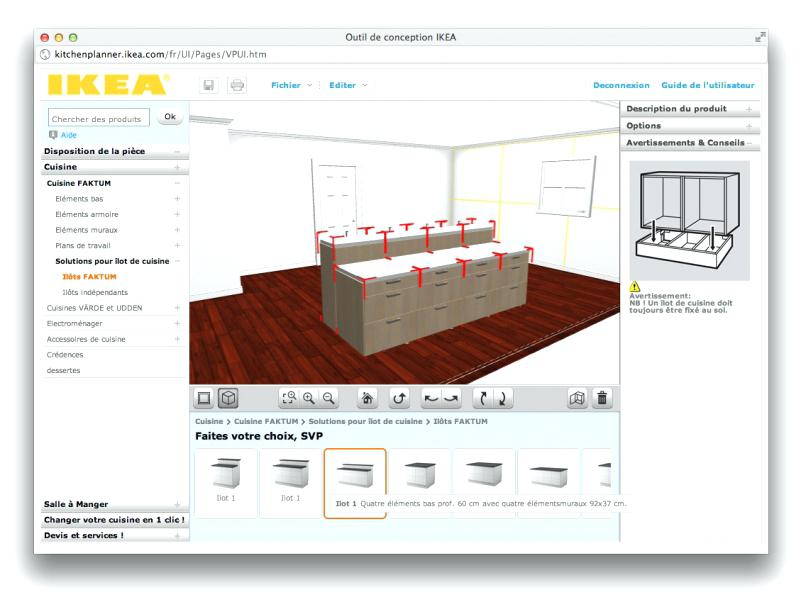This screenshot has height=600, width=800.
Task: Click the print icon
Action: (x=237, y=85)
